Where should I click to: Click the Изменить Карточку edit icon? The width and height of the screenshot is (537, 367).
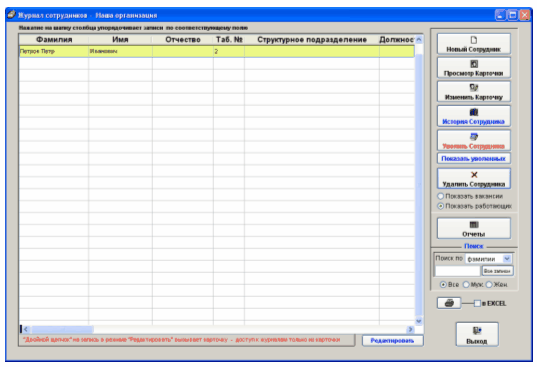[x=474, y=88]
